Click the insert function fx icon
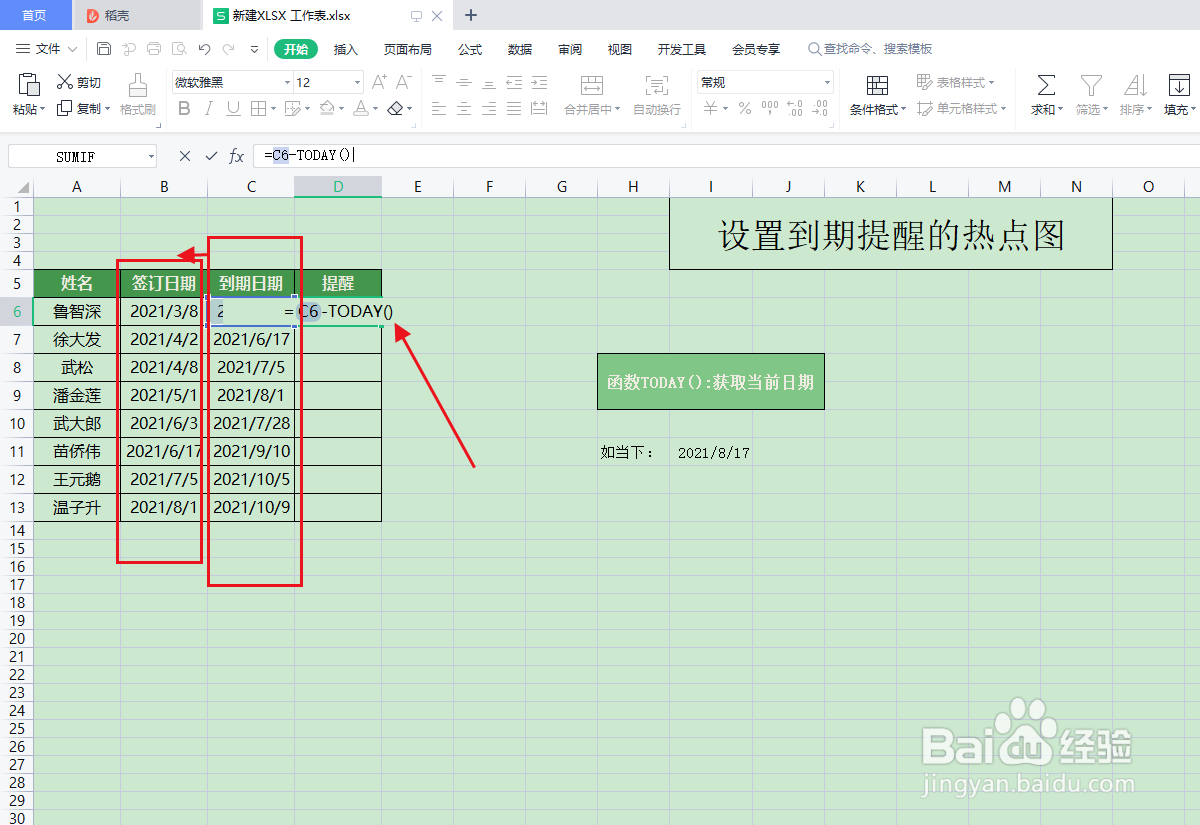This screenshot has width=1200, height=825. 235,156
